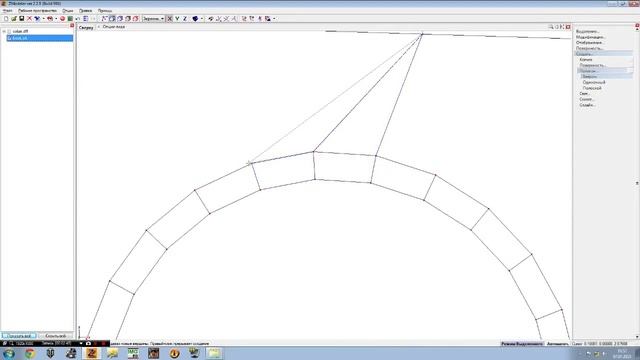The image size is (640, 360).
Task: Select the highlighted object in the tree
Action: click(40, 38)
